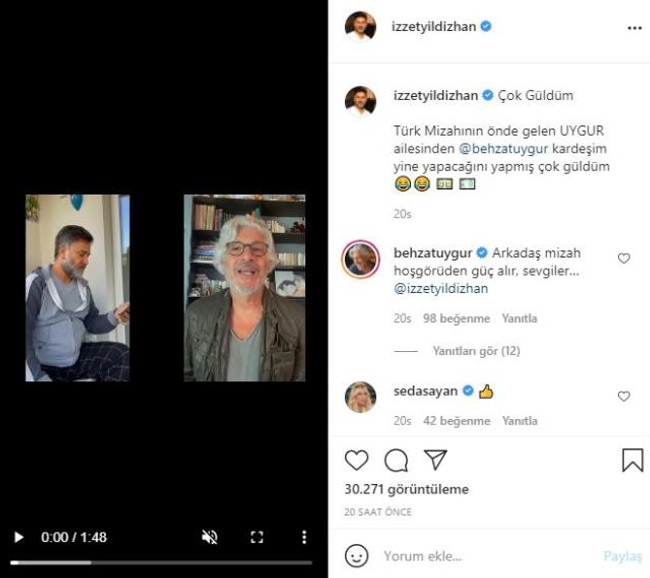
Task: Like behzatuygur's comment
Action: [x=624, y=258]
